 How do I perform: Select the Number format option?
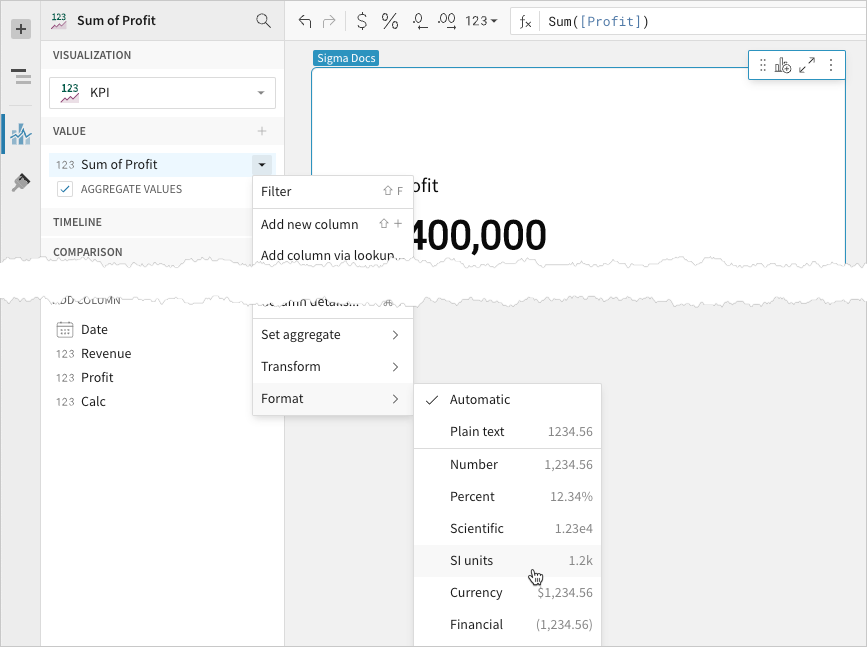[507, 465]
